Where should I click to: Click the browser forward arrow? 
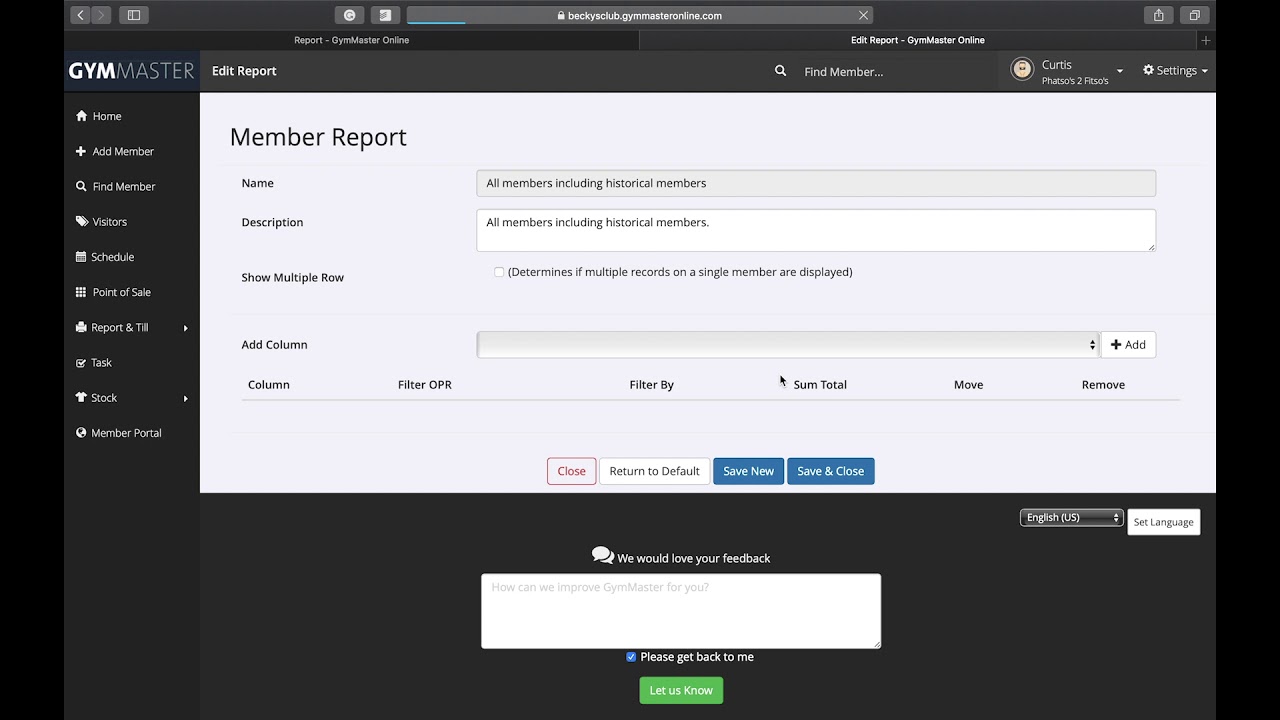pyautogui.click(x=101, y=15)
